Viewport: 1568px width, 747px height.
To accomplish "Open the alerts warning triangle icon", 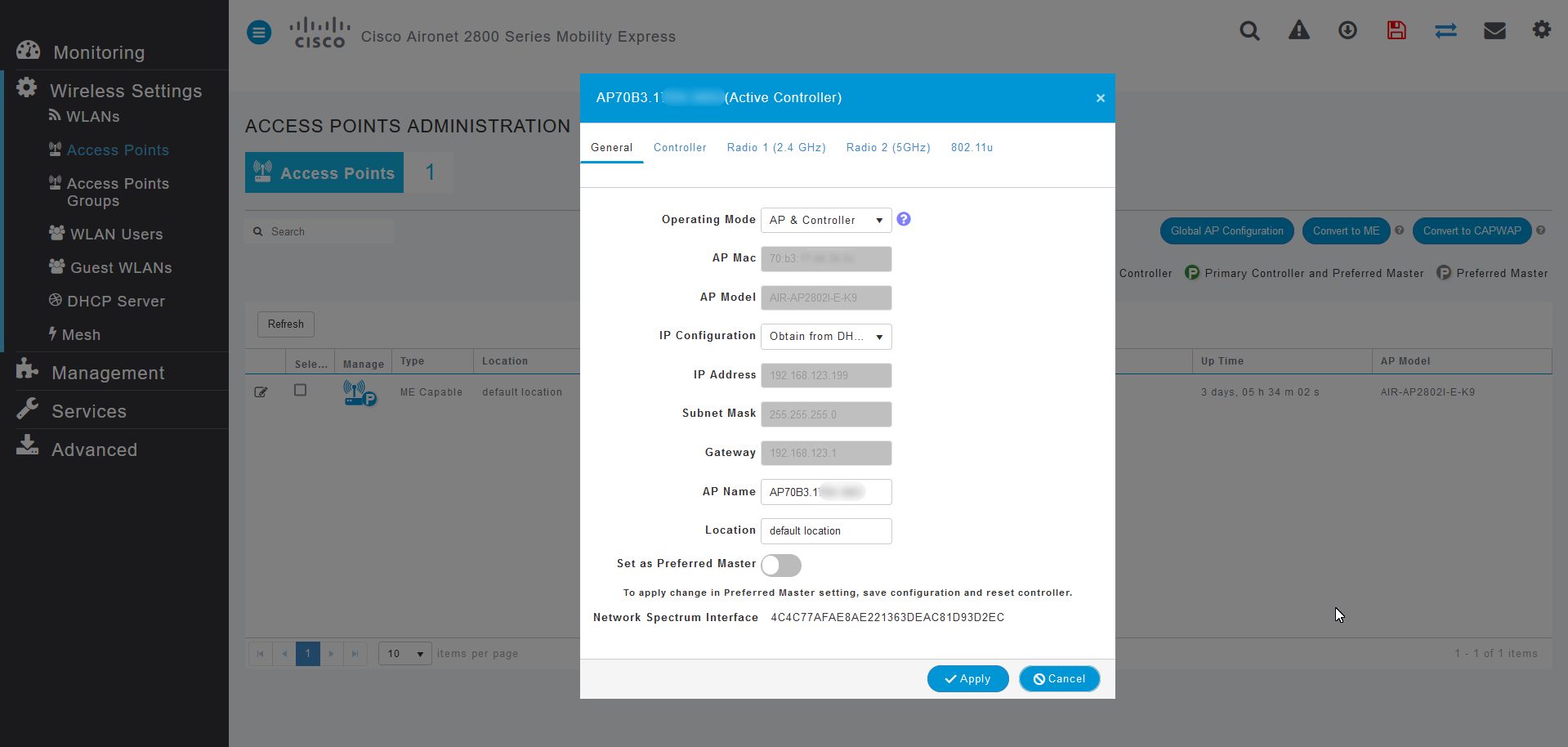I will click(x=1298, y=30).
